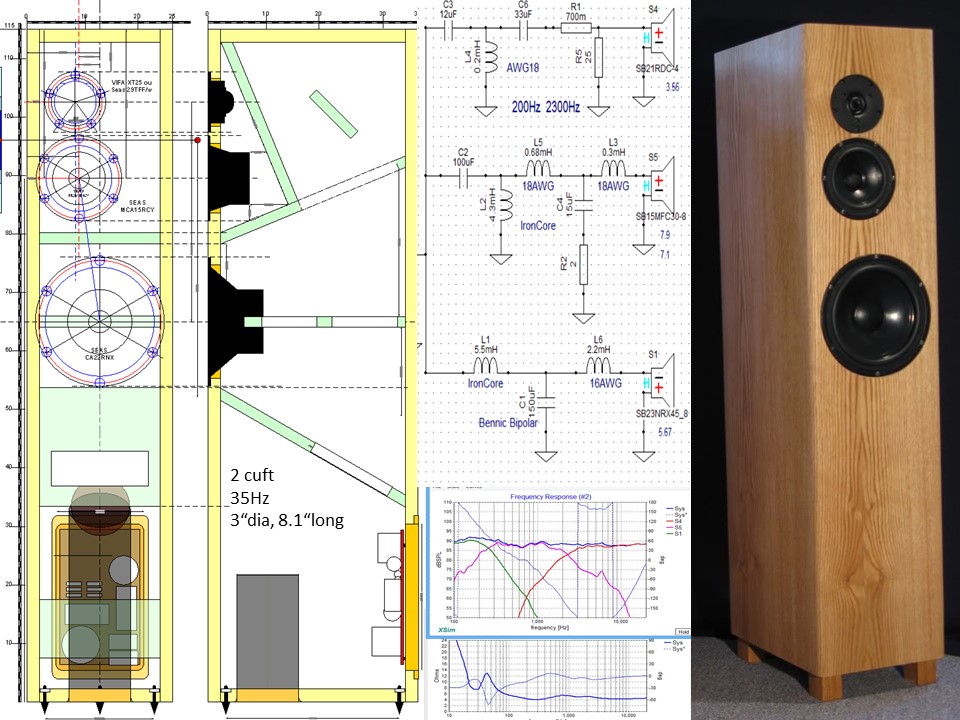Click the IronCore label under L1

point(486,383)
